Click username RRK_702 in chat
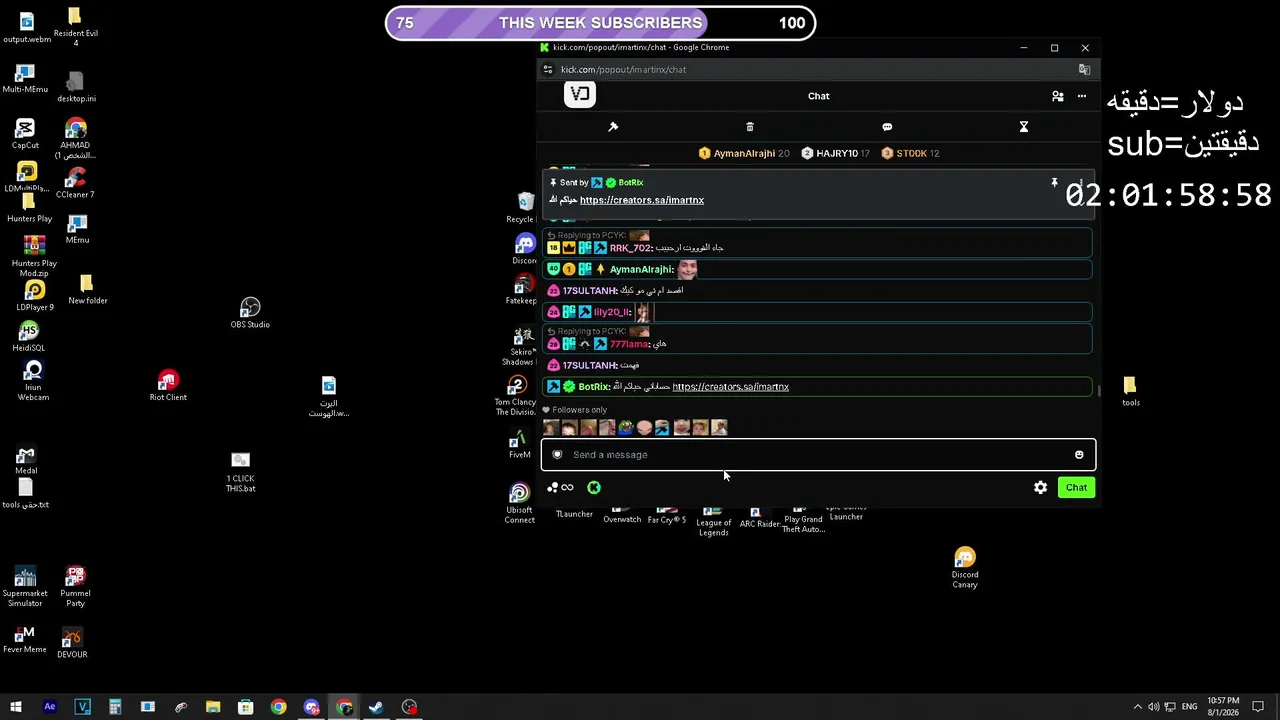This screenshot has height=720, width=1280. 631,248
